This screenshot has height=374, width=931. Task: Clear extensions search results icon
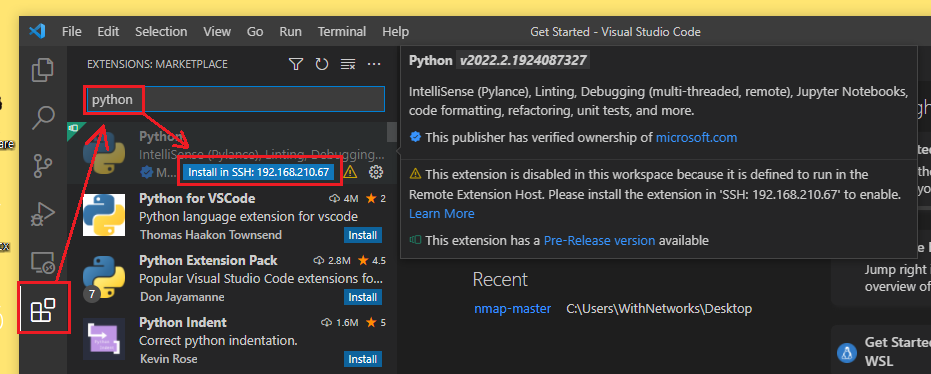click(348, 64)
